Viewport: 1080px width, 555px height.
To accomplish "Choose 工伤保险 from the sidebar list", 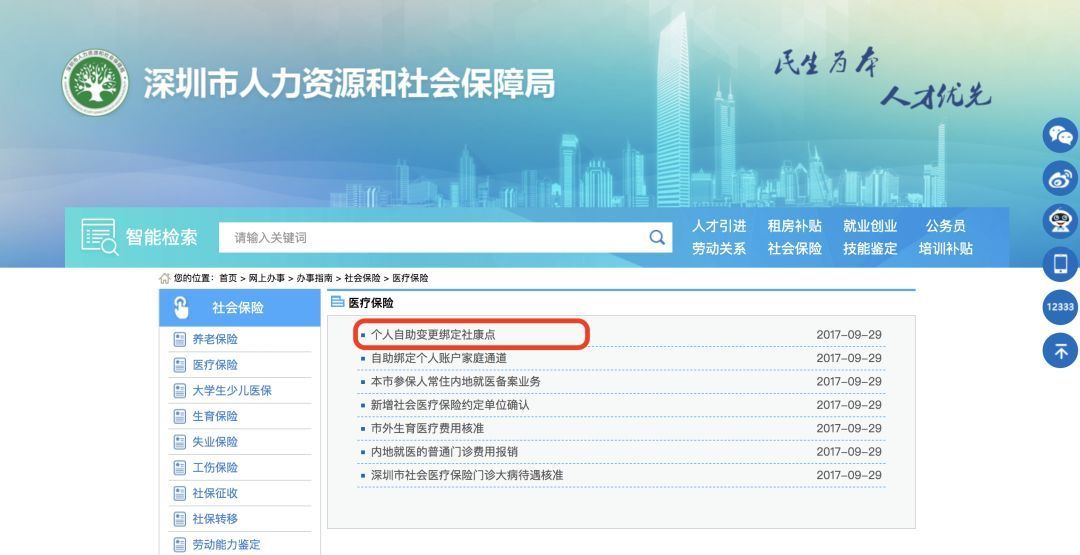I will (215, 467).
